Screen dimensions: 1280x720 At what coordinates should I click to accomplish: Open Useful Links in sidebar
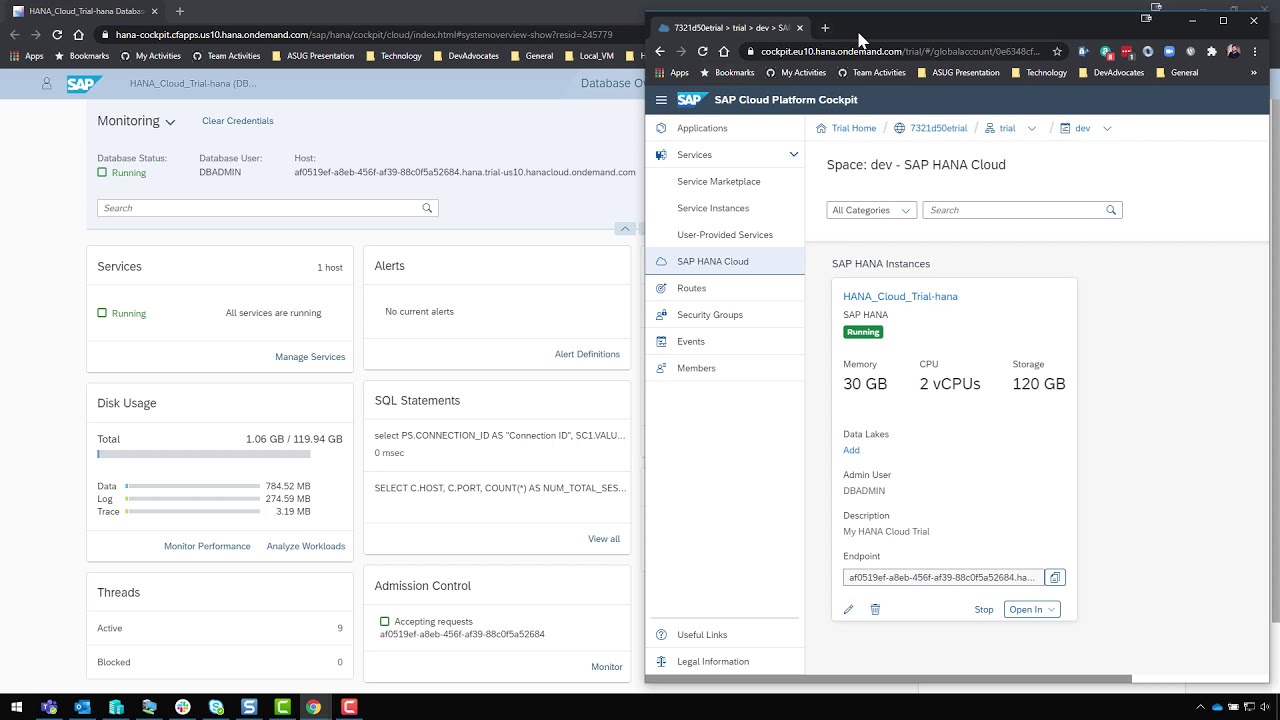[x=725, y=635]
